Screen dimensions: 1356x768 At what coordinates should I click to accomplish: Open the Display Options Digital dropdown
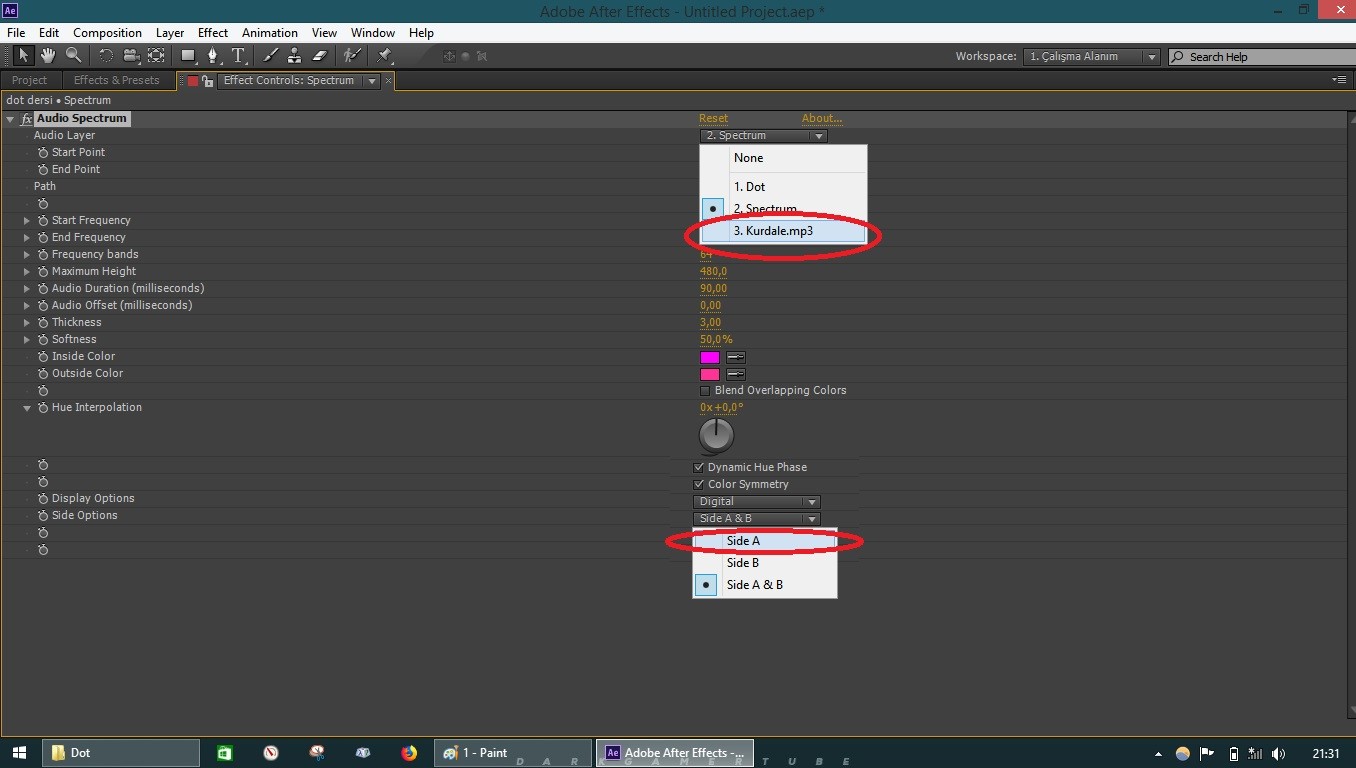(x=757, y=502)
